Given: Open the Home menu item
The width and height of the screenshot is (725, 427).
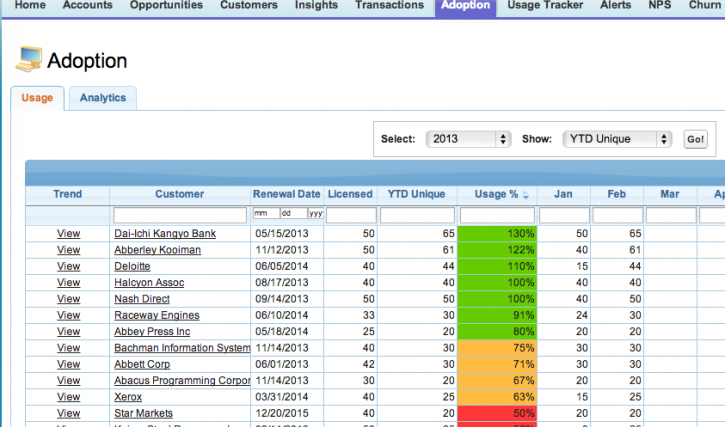Looking at the screenshot, I should pos(30,5).
